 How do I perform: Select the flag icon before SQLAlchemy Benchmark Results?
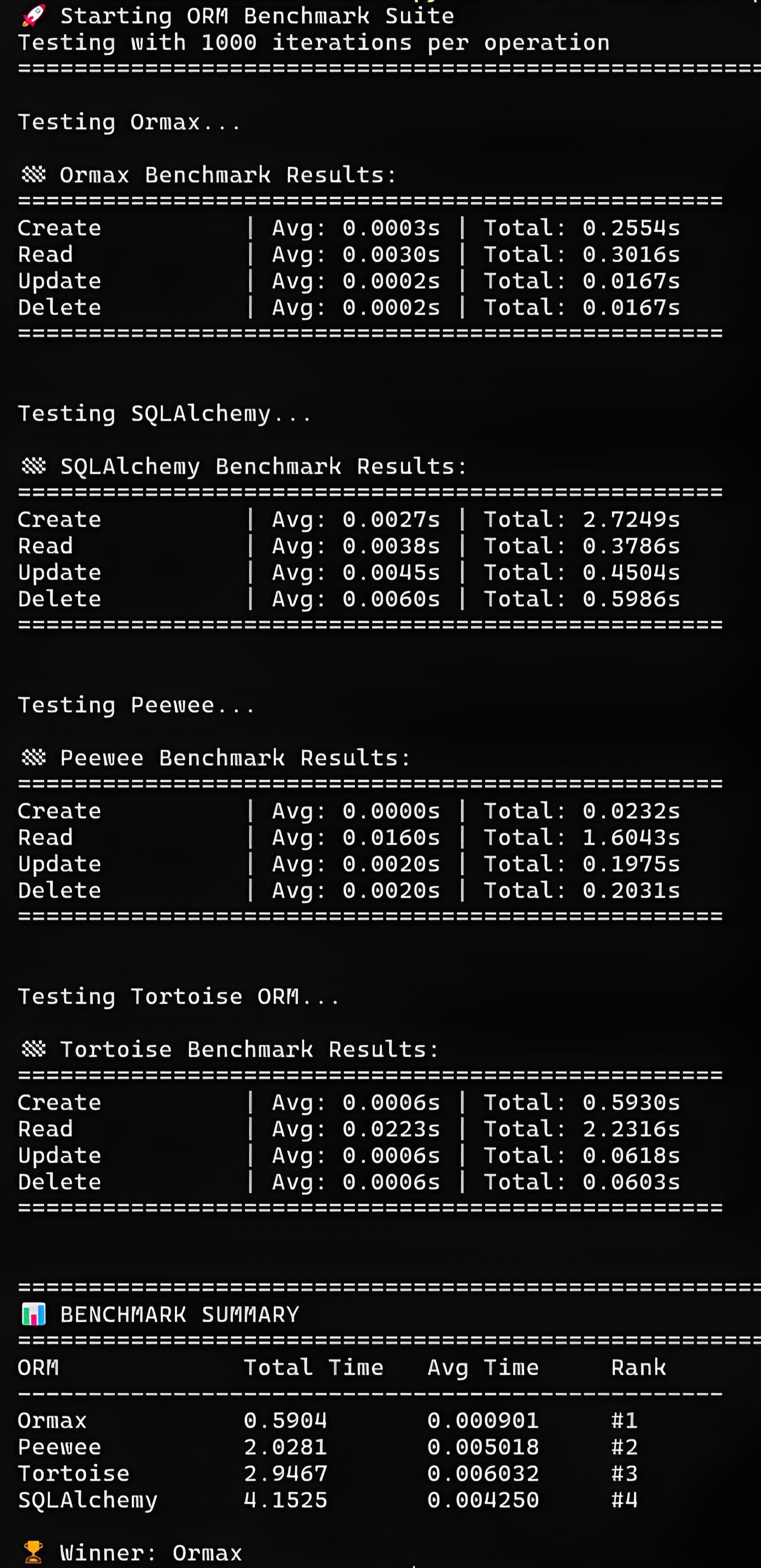click(x=34, y=467)
